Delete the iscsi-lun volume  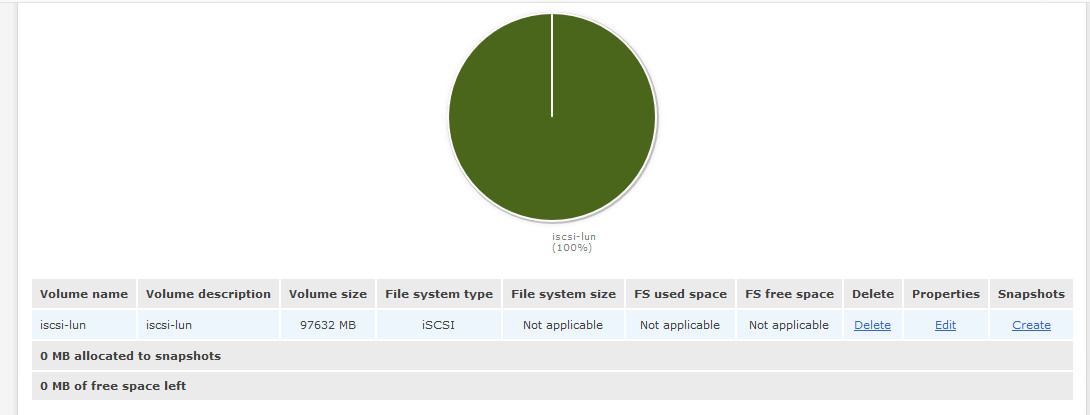pos(872,325)
